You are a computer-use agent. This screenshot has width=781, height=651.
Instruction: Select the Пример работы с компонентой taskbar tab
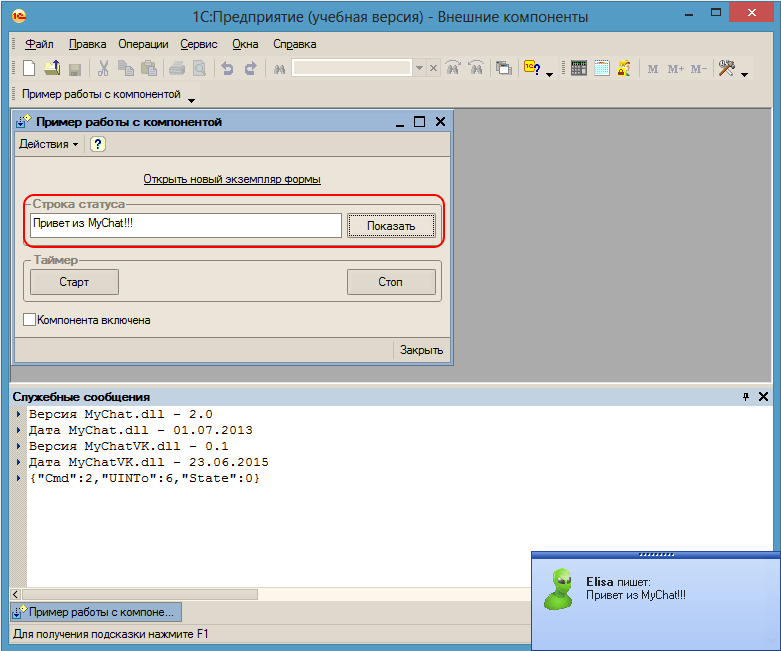click(x=96, y=611)
